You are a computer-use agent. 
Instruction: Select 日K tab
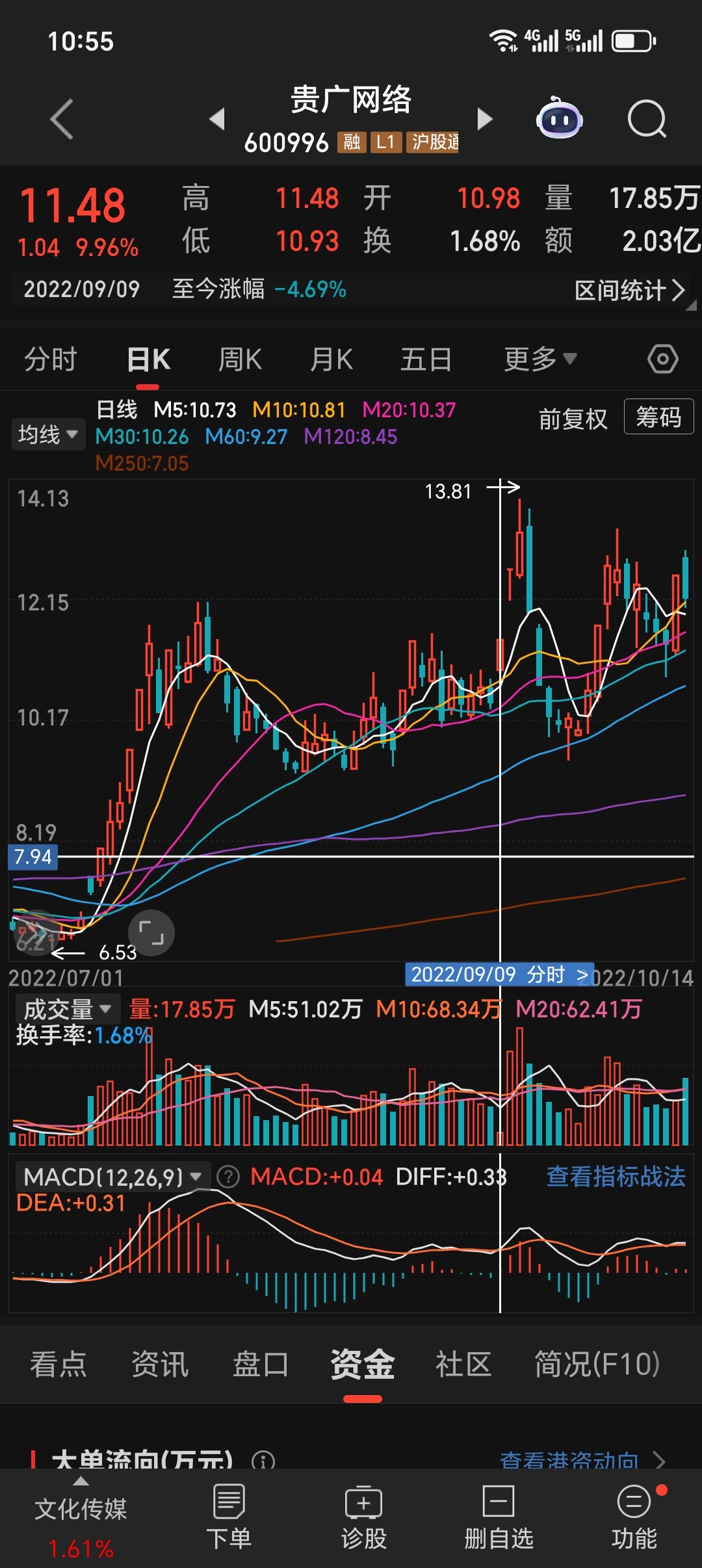[149, 359]
